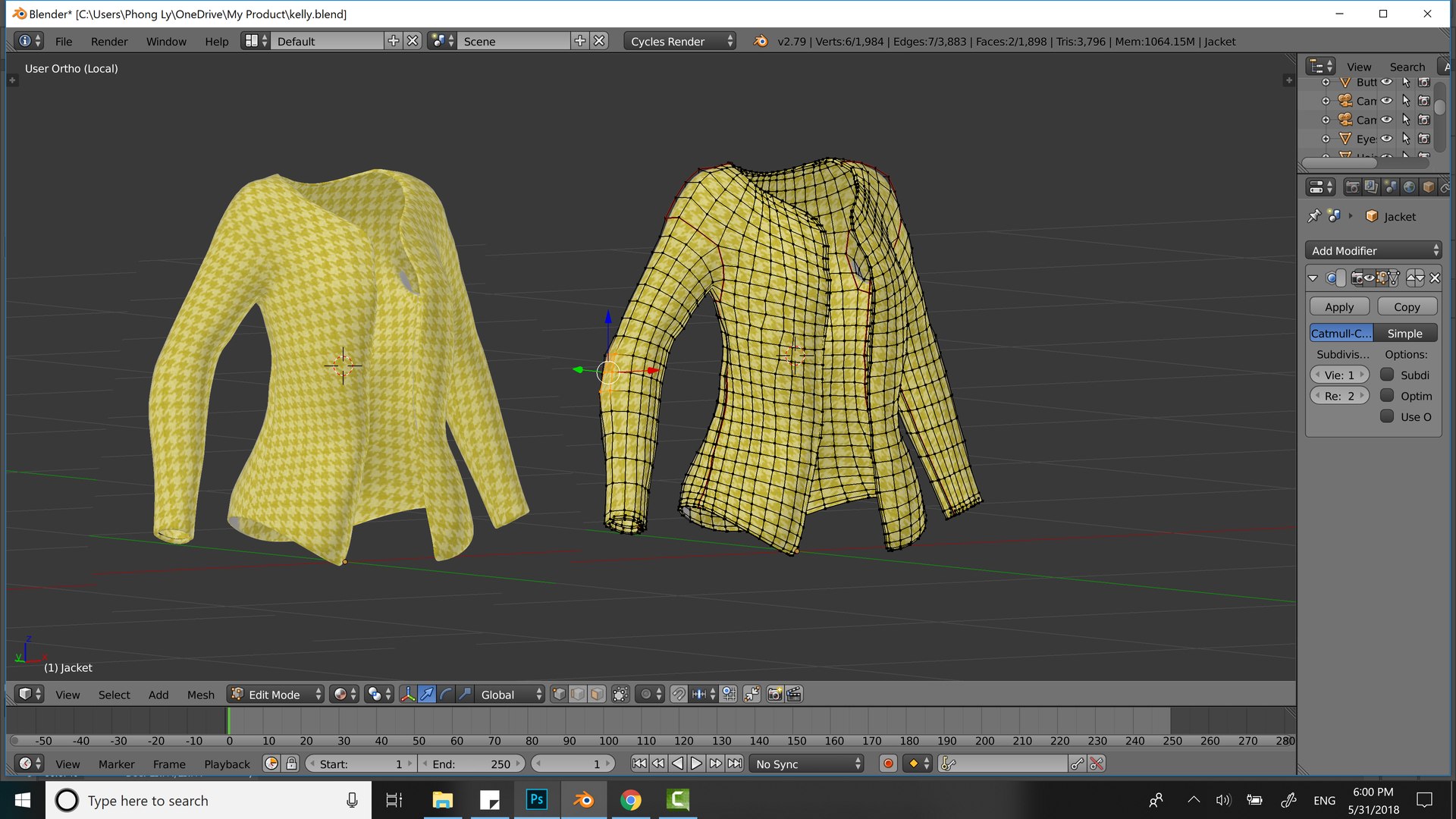Screen dimensions: 1456x819
Task: Open the Add Modifier dropdown
Action: pos(1373,251)
